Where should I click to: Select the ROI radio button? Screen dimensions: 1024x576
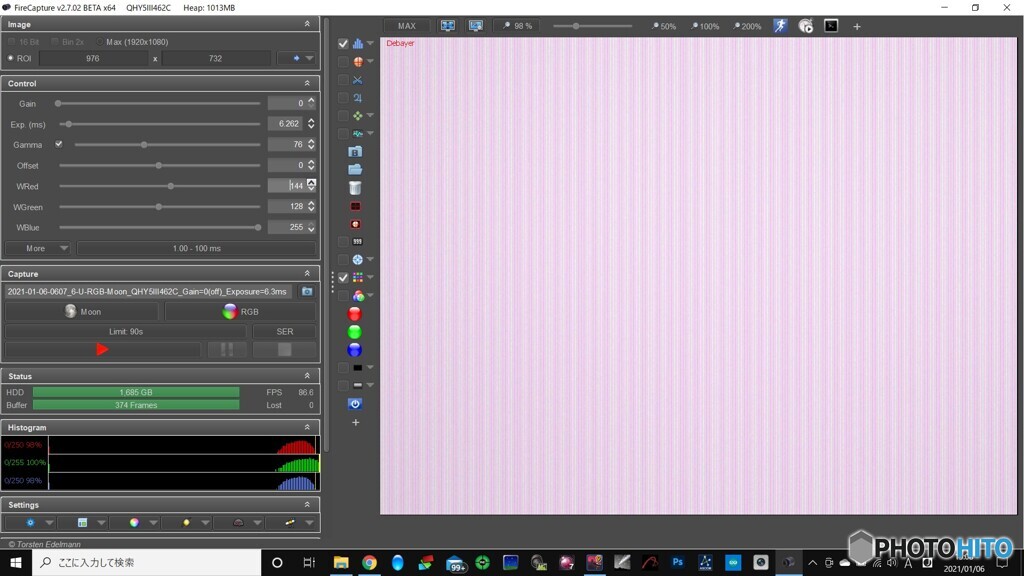coord(11,59)
